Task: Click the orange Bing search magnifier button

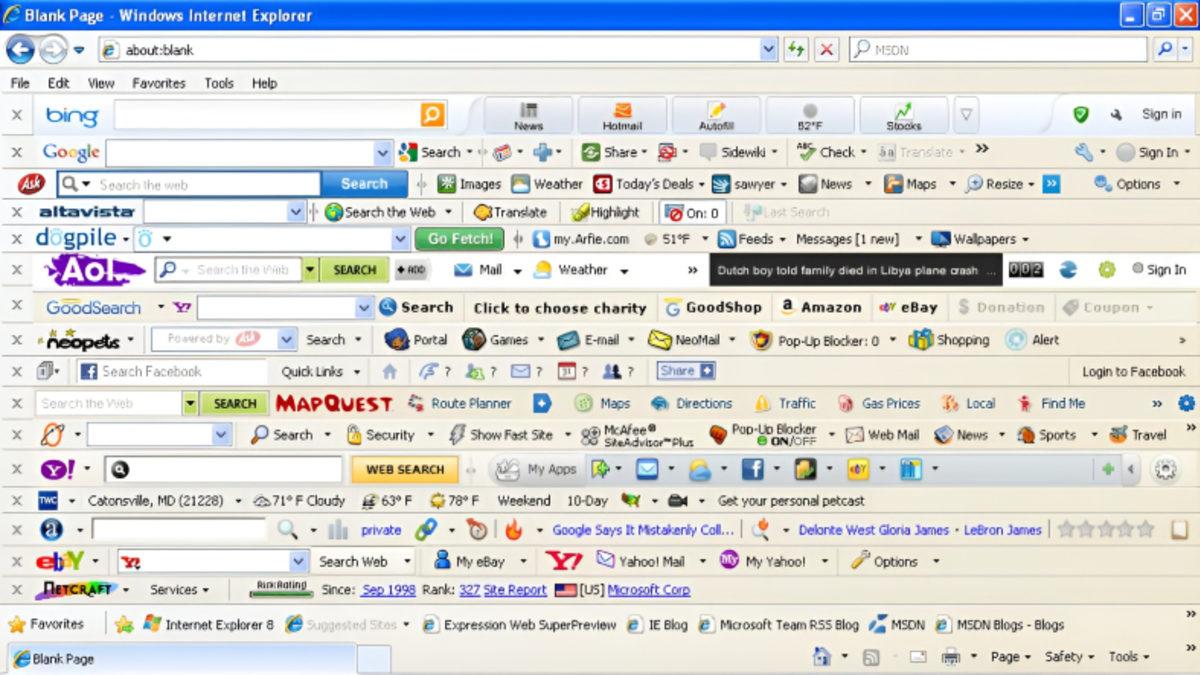Action: coord(432,115)
